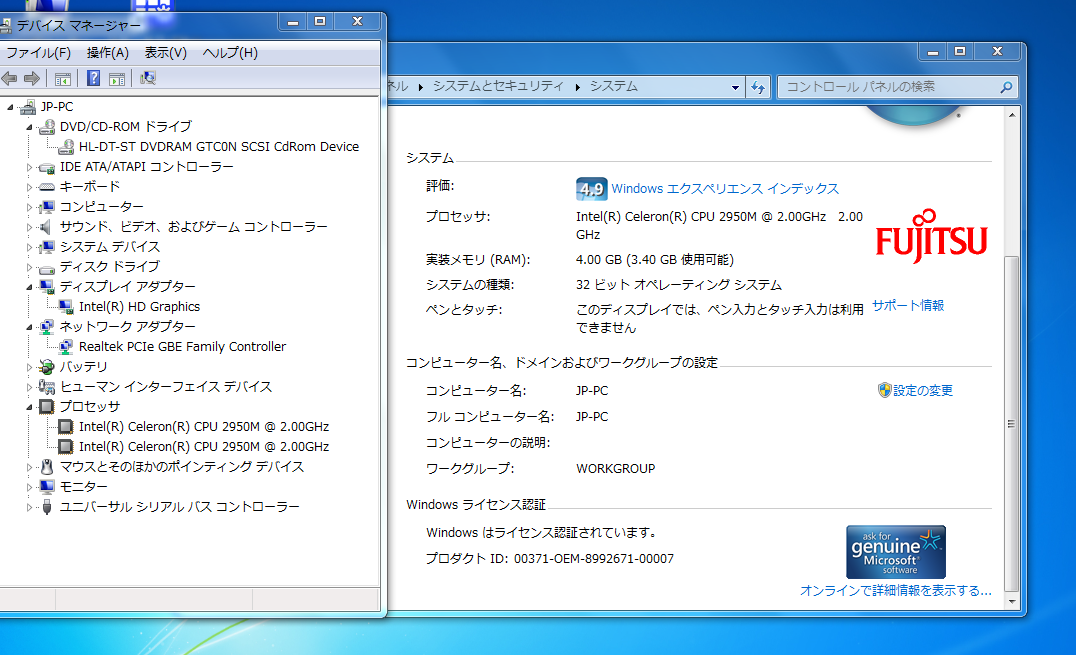Click システムとセキュリティ breadcrumb
Screen dimensions: 1076x655
tap(498, 87)
